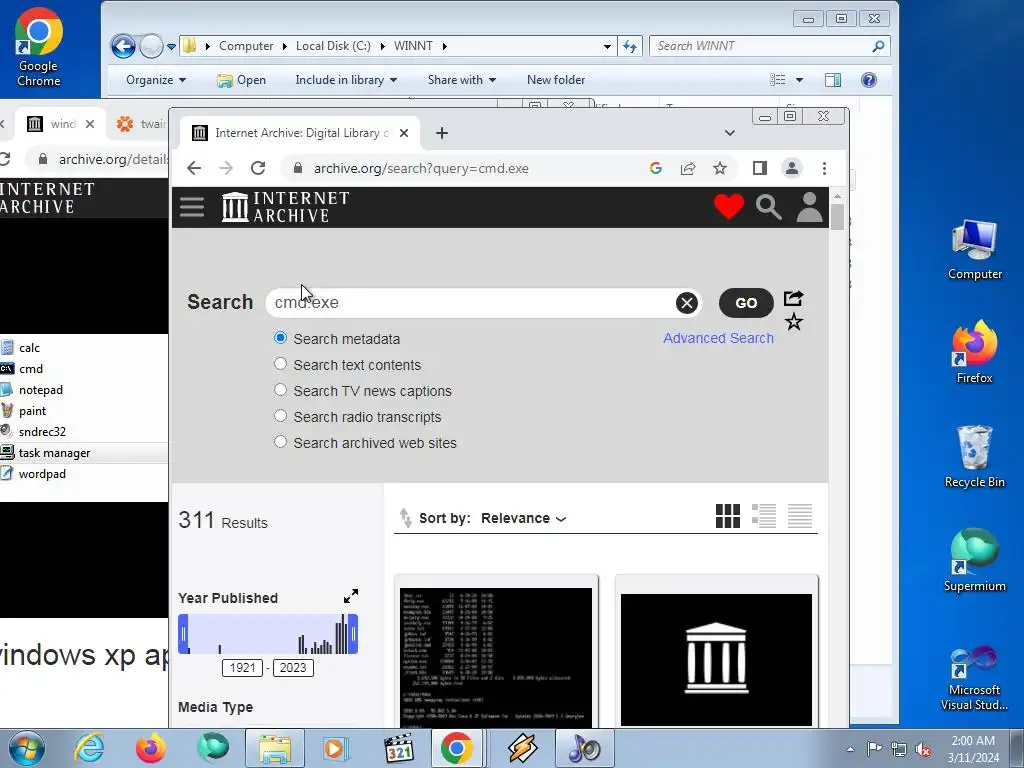1024x768 pixels.
Task: Click Internet Archive logo home link
Action: click(x=285, y=207)
